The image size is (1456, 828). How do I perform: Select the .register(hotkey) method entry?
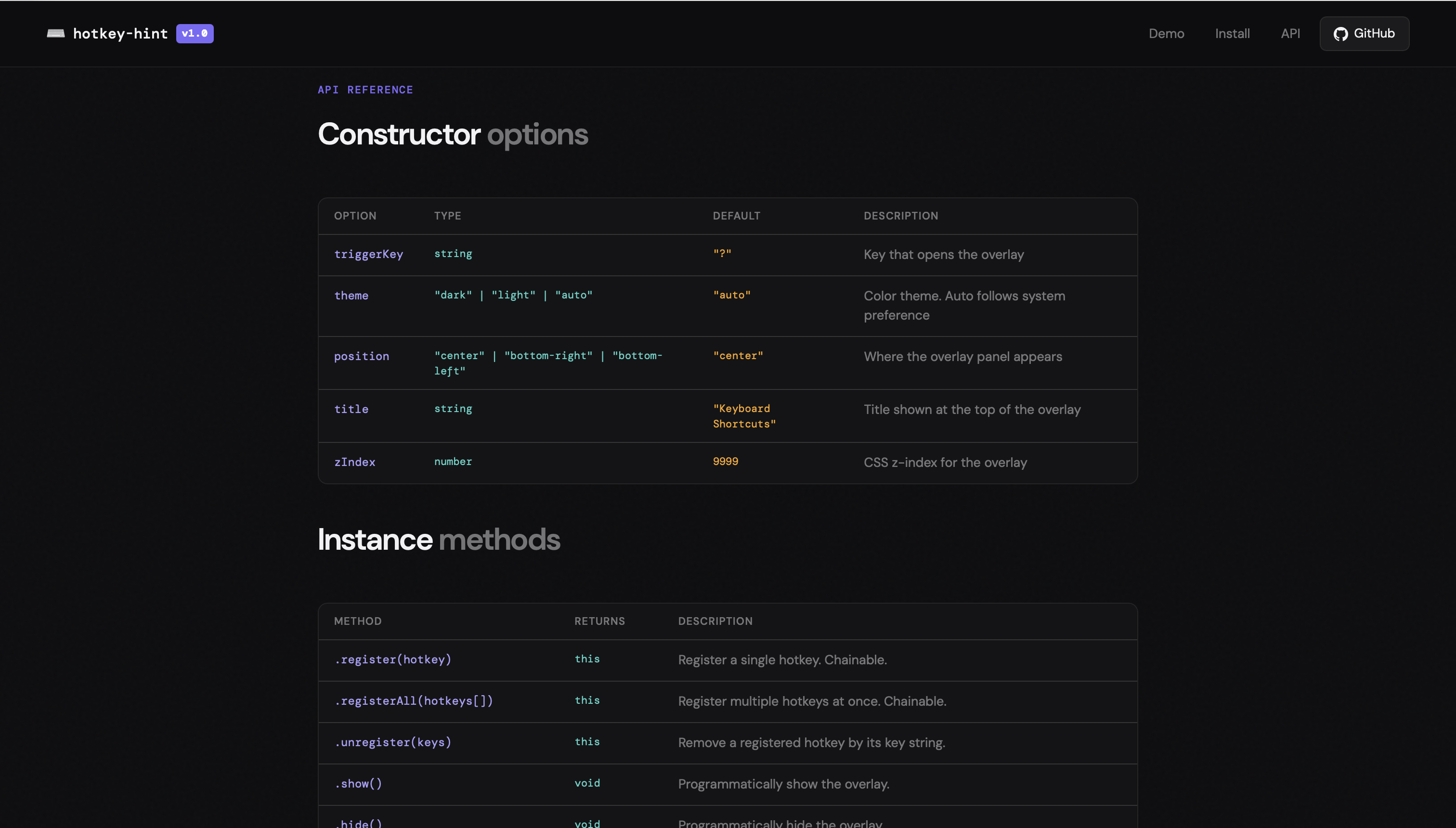point(393,660)
